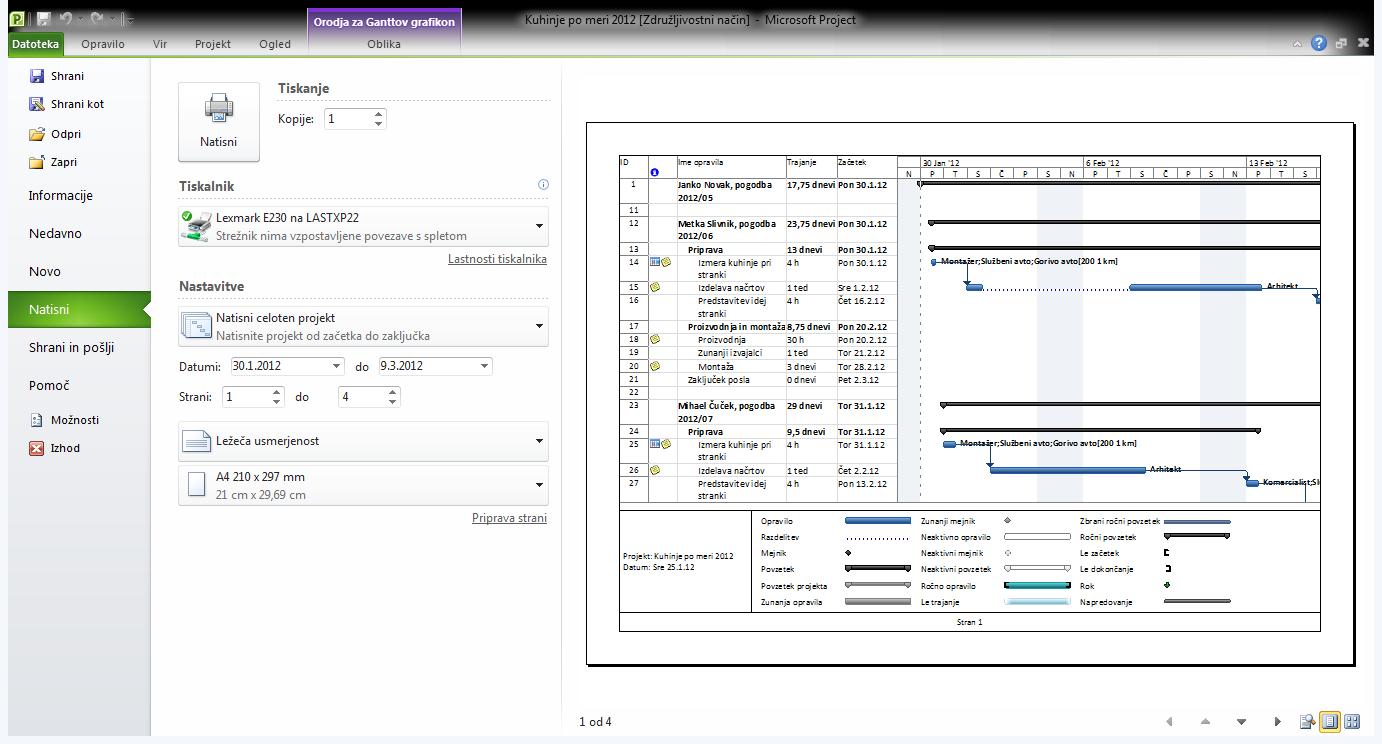Click the large Natisni print button
Screen dimensions: 1382x744
coord(218,121)
